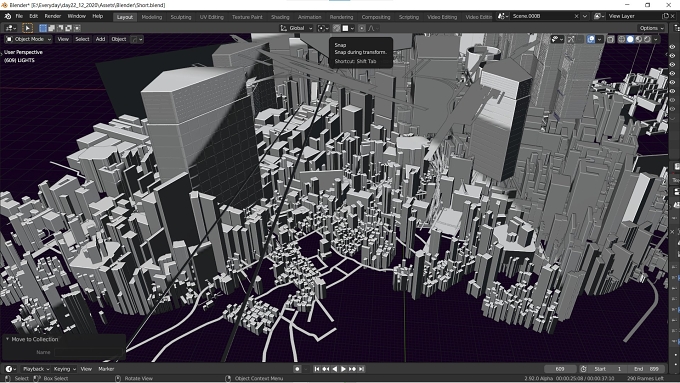Click the current frame 609 field
The height and width of the screenshot is (383, 680).
point(560,369)
